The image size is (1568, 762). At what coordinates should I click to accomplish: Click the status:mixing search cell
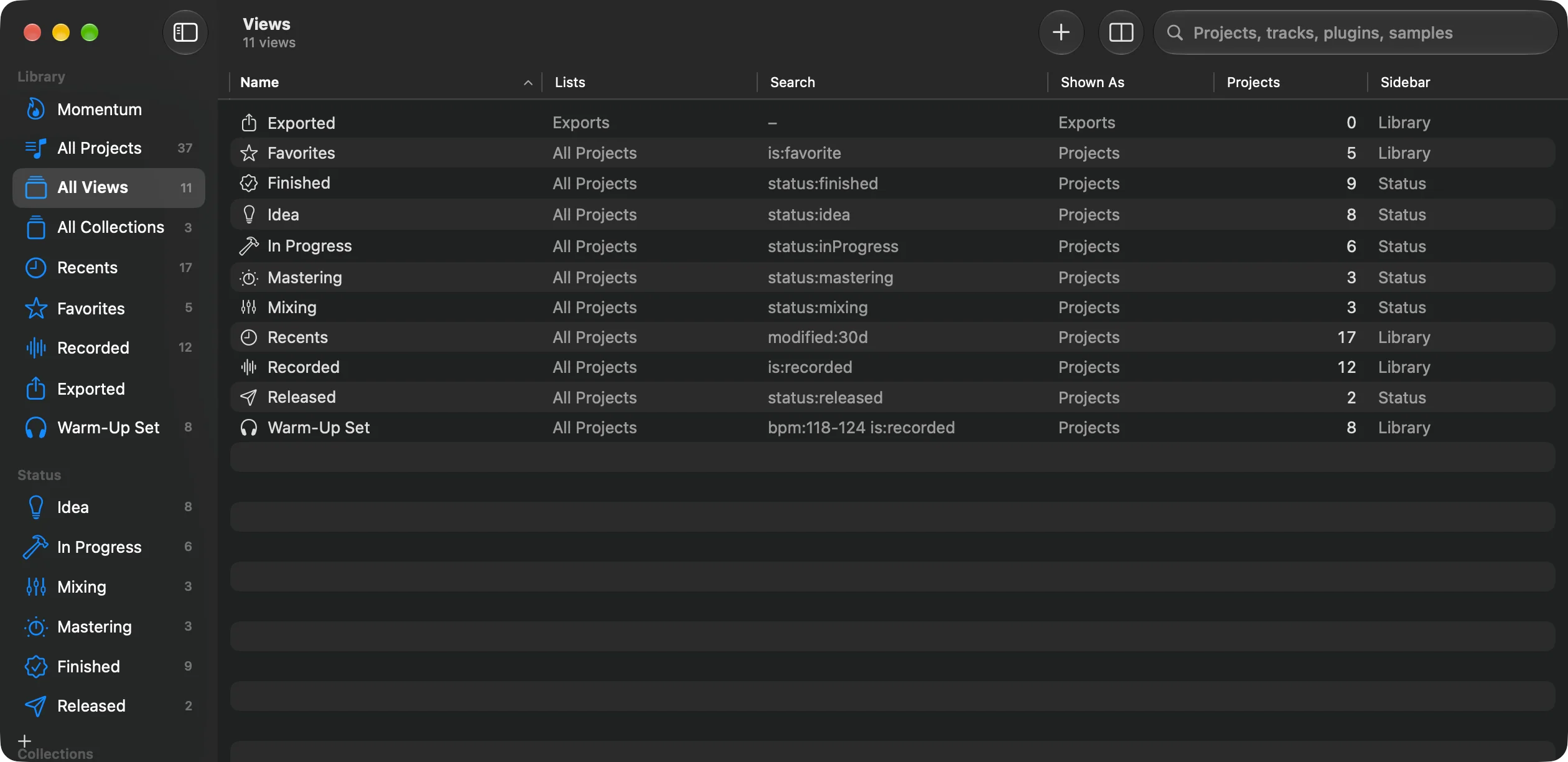point(817,308)
